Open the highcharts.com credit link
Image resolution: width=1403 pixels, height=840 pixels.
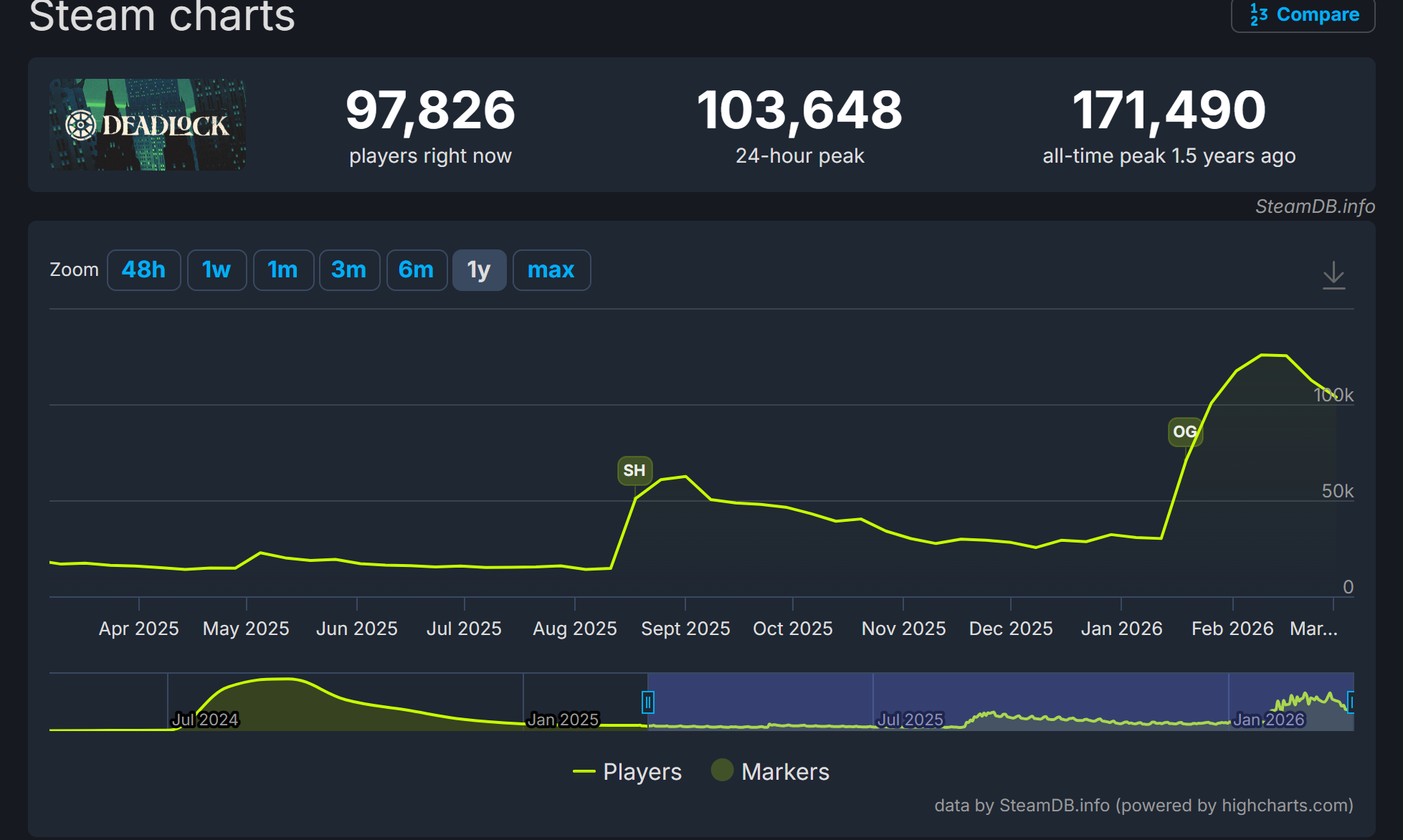[1286, 806]
